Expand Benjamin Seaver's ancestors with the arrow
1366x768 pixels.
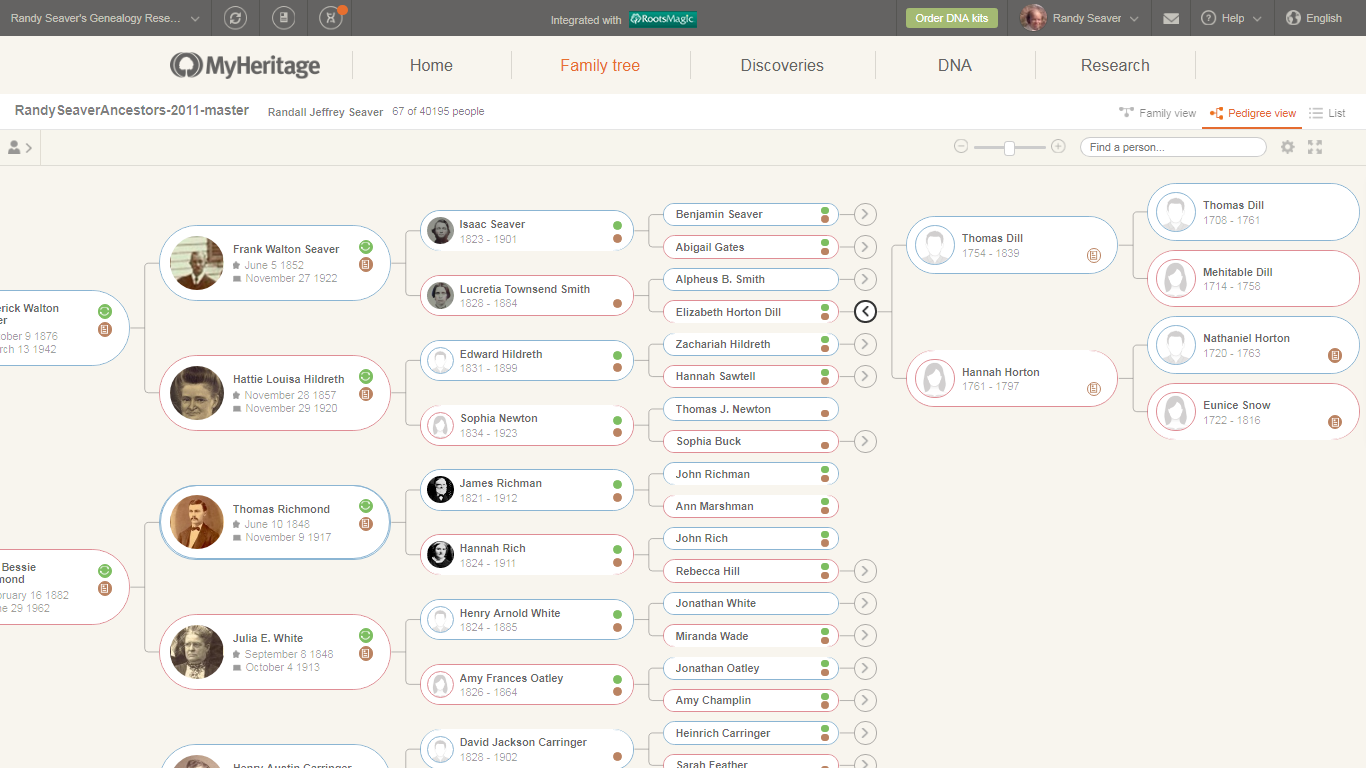click(x=864, y=214)
